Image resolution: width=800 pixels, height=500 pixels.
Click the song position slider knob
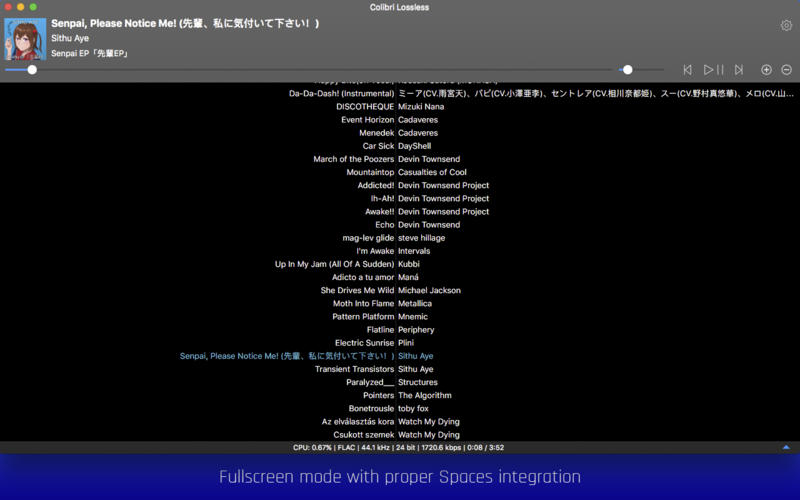click(32, 69)
